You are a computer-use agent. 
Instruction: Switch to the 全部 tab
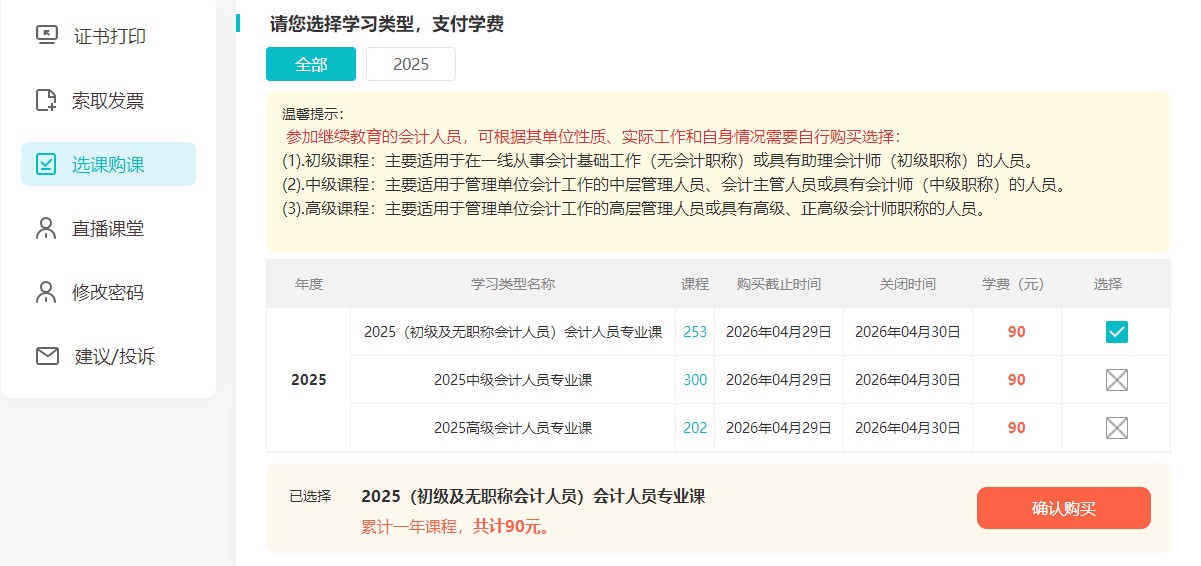pos(311,64)
